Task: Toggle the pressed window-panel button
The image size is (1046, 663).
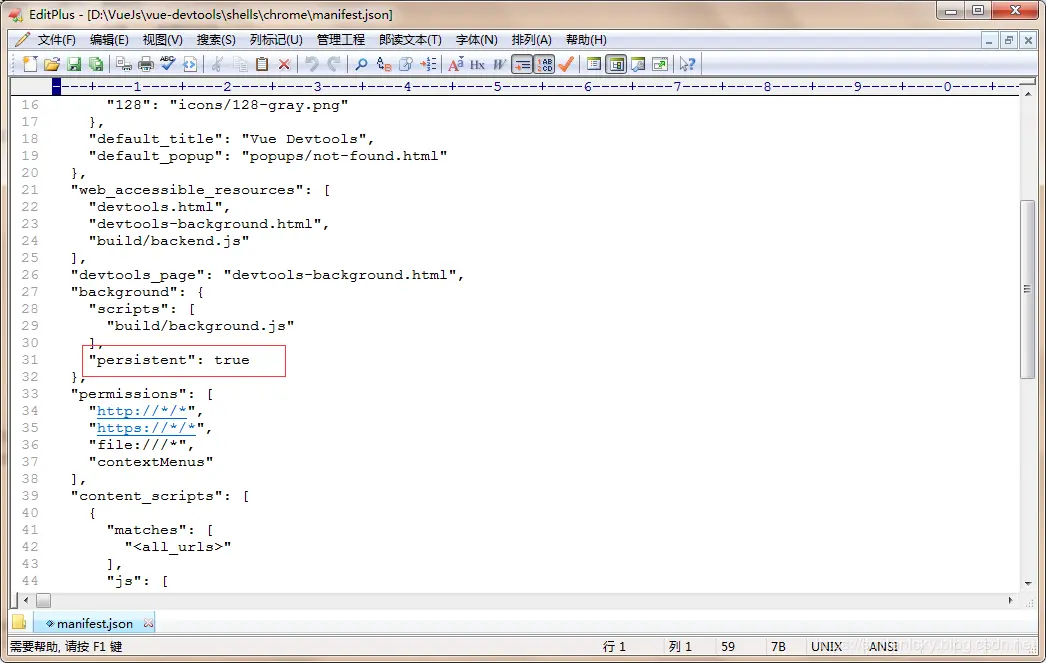Action: click(616, 64)
